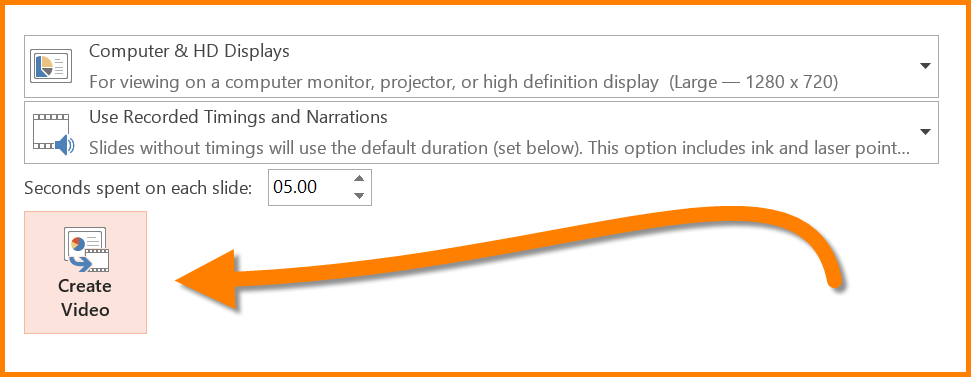This screenshot has height=377, width=971.
Task: Click the 'Slides without timings' description line
Action: click(500, 148)
